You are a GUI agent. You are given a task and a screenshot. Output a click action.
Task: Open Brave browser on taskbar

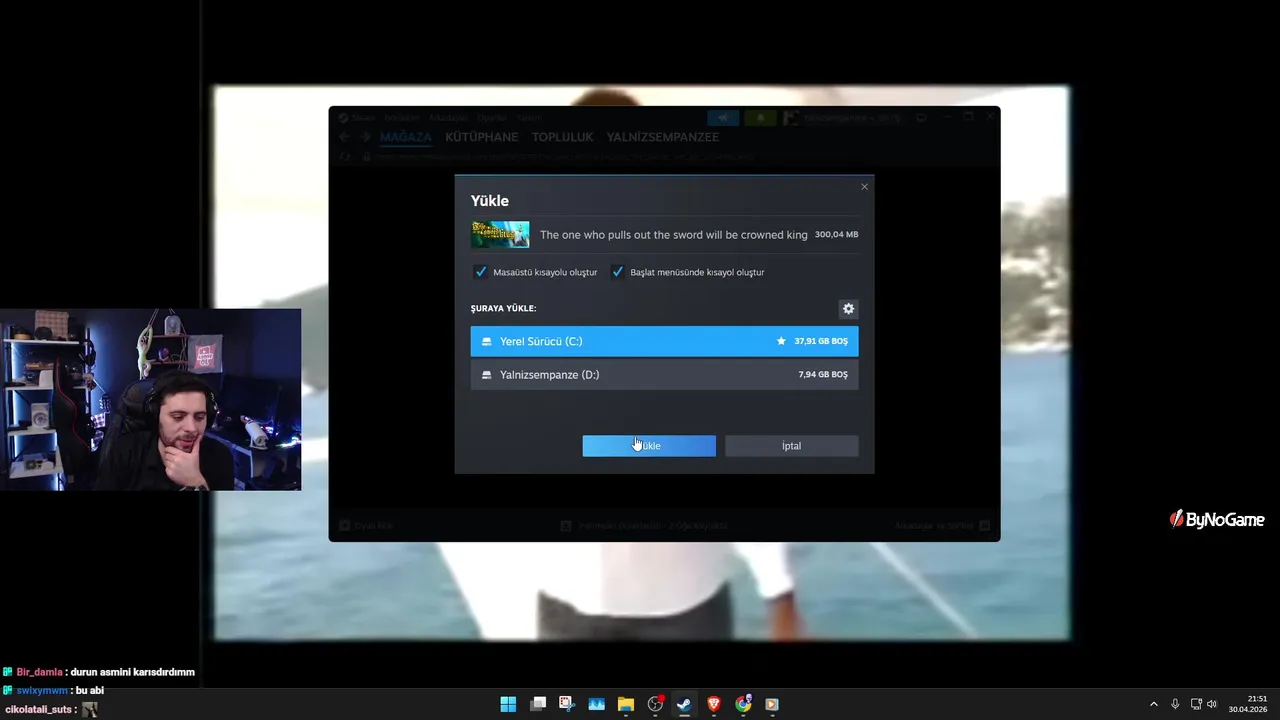(714, 704)
